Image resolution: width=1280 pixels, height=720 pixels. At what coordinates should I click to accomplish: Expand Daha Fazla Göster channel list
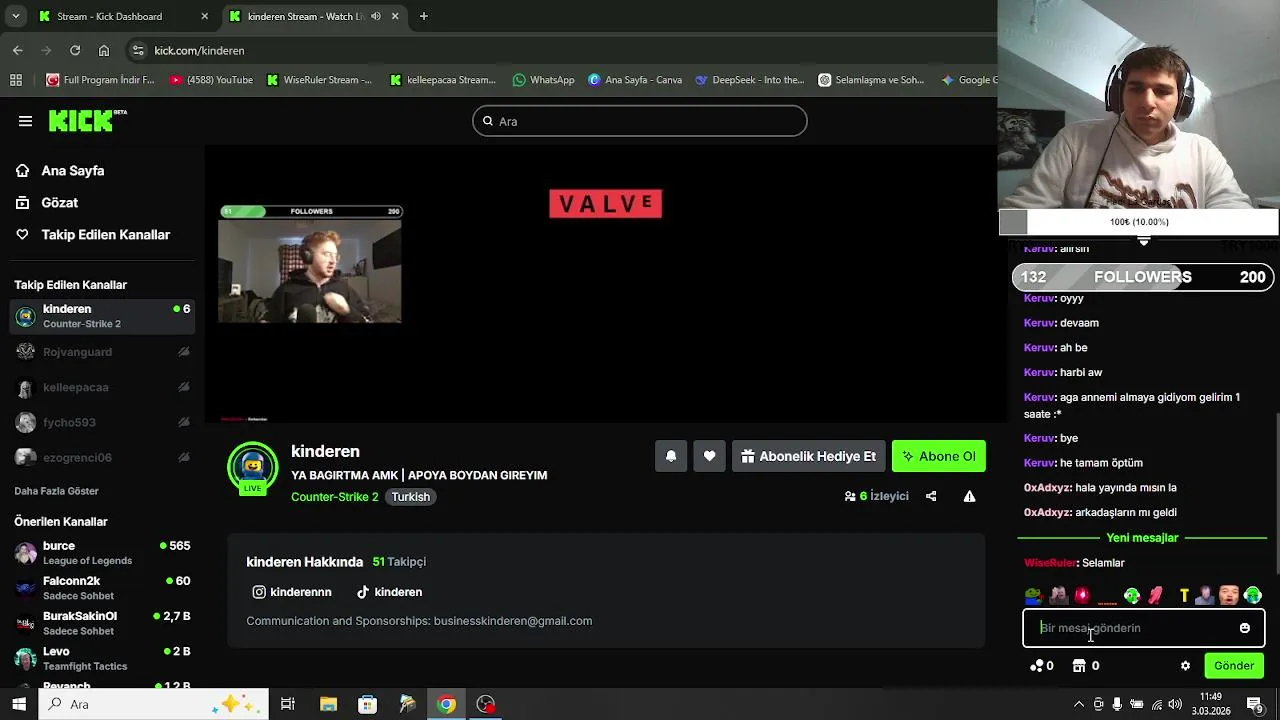point(56,491)
